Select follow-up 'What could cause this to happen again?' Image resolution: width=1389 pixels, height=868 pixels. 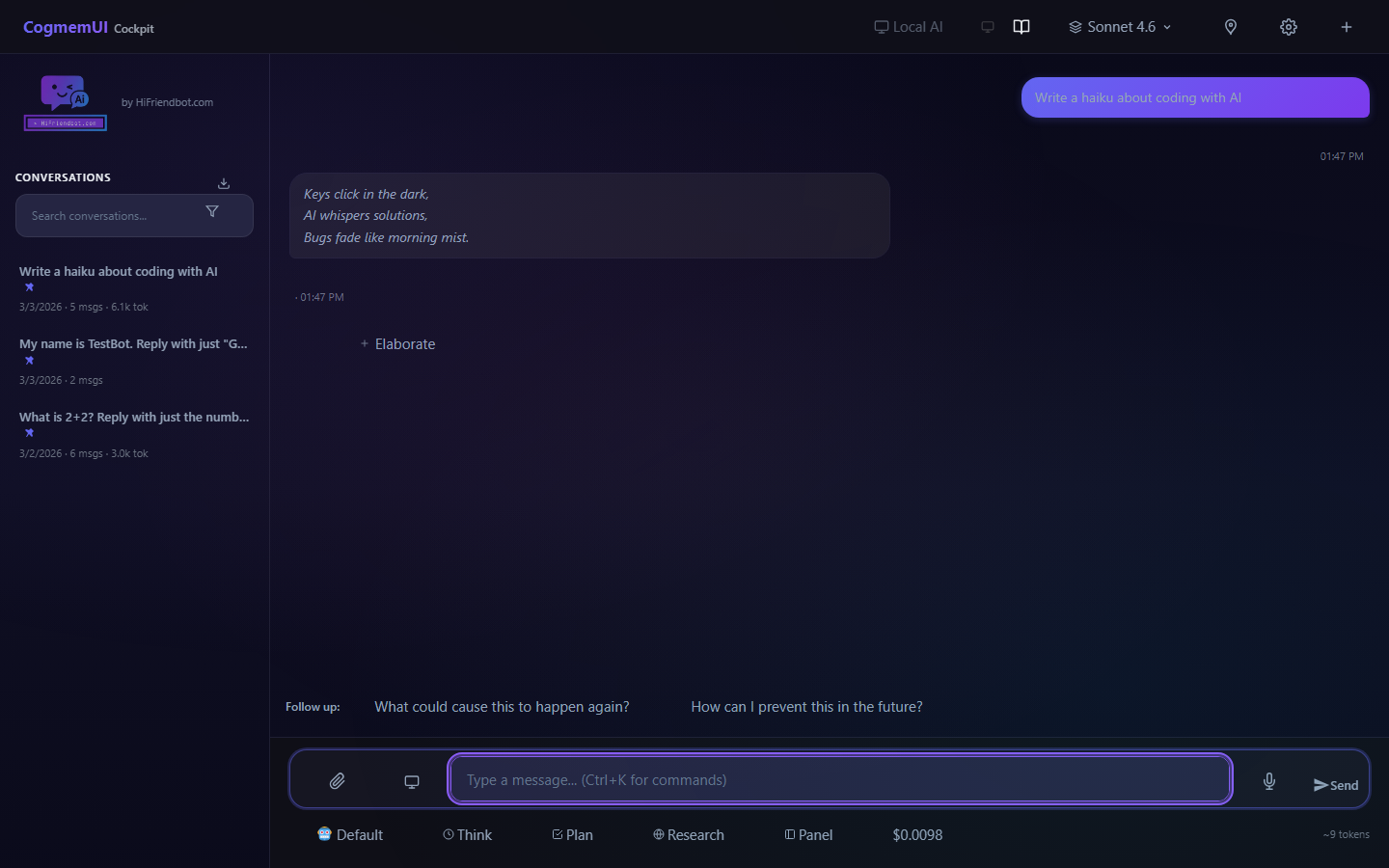[x=502, y=707]
